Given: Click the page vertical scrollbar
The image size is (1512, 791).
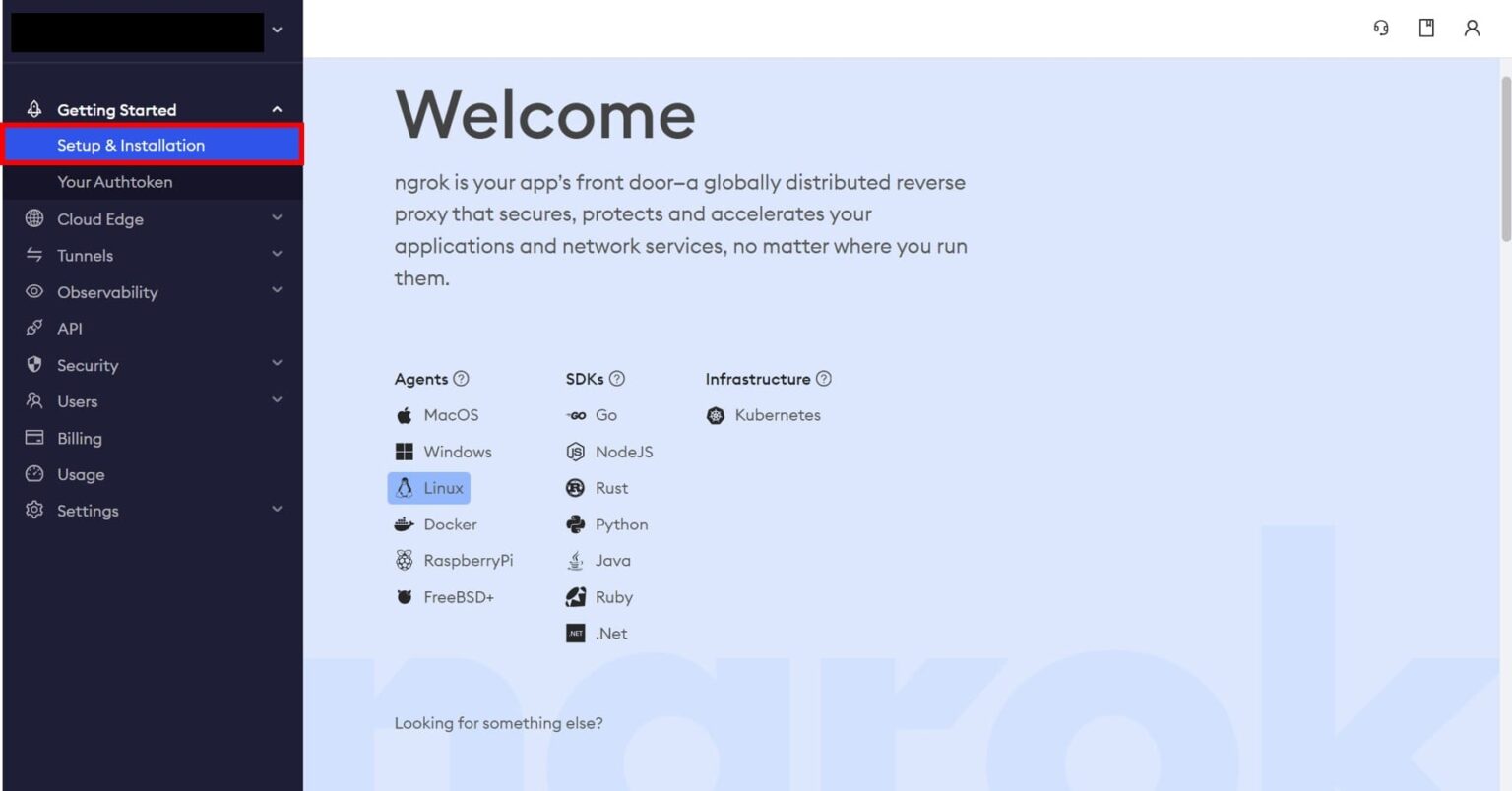Looking at the screenshot, I should (1504, 157).
